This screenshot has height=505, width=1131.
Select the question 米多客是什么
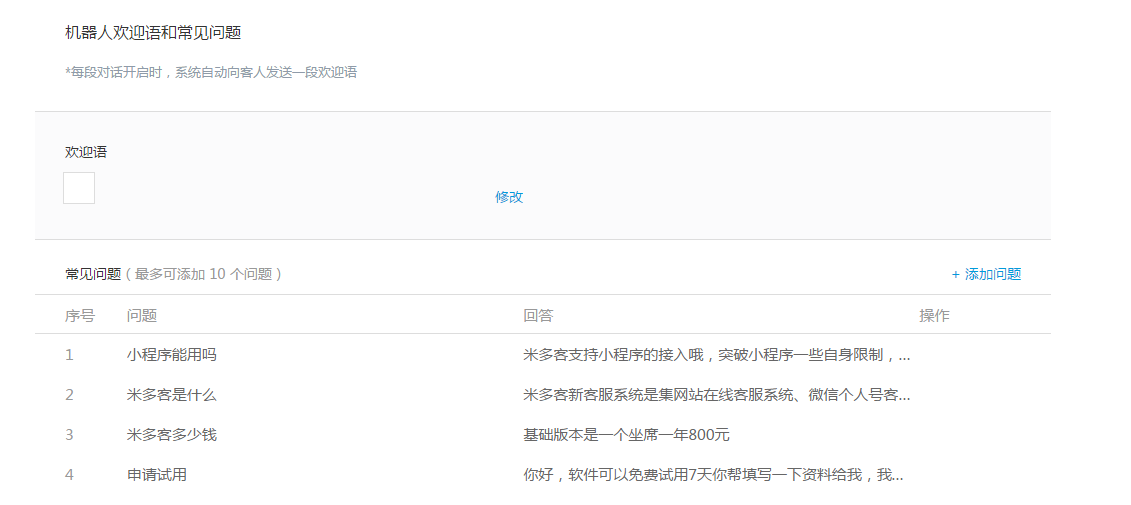pos(171,395)
